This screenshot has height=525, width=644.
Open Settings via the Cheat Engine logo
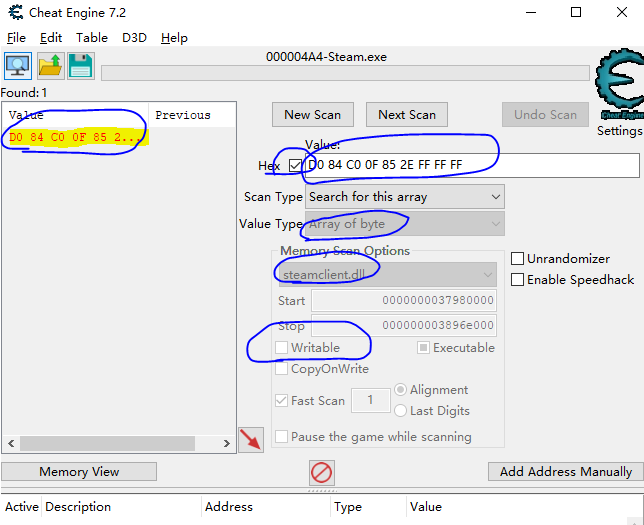point(619,83)
